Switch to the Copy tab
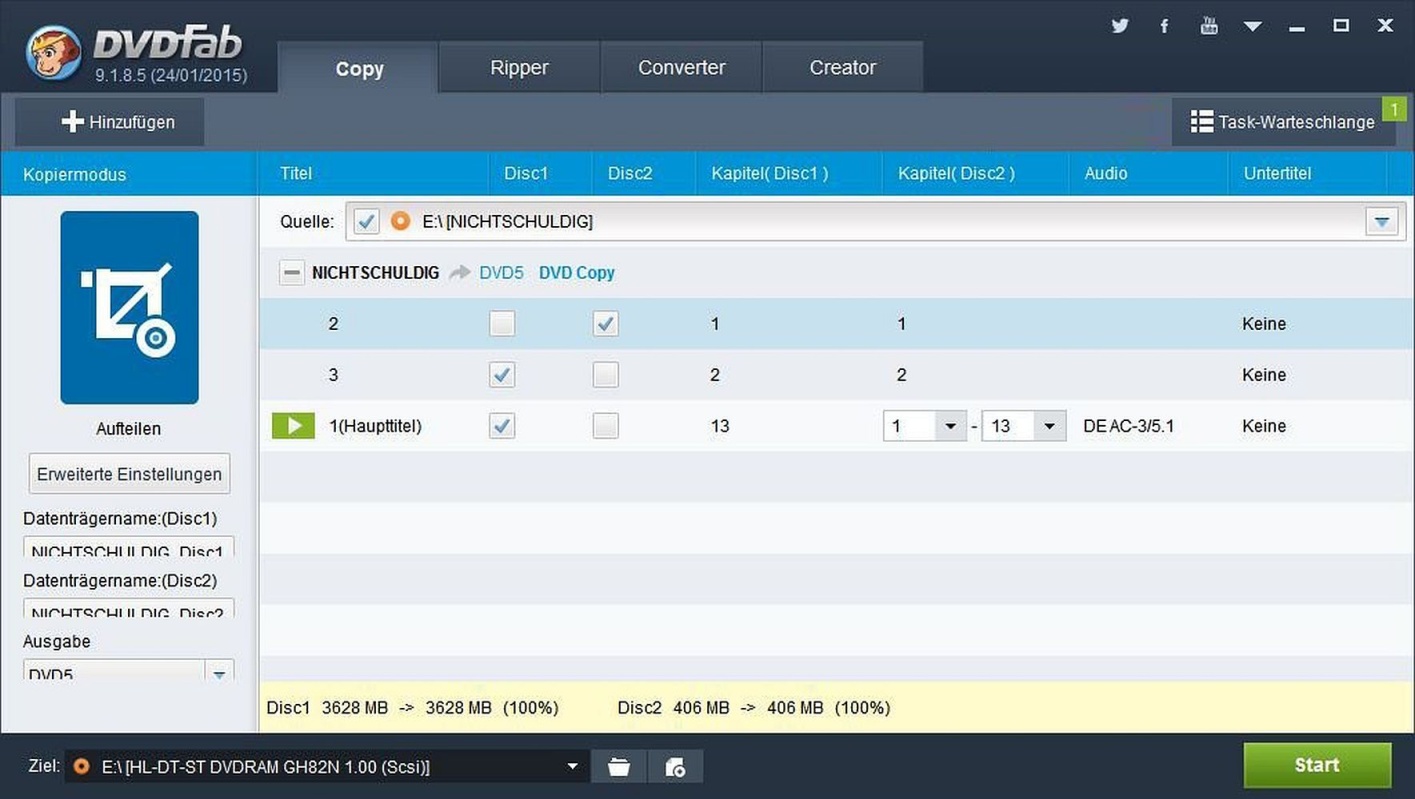The image size is (1415, 799). (359, 68)
